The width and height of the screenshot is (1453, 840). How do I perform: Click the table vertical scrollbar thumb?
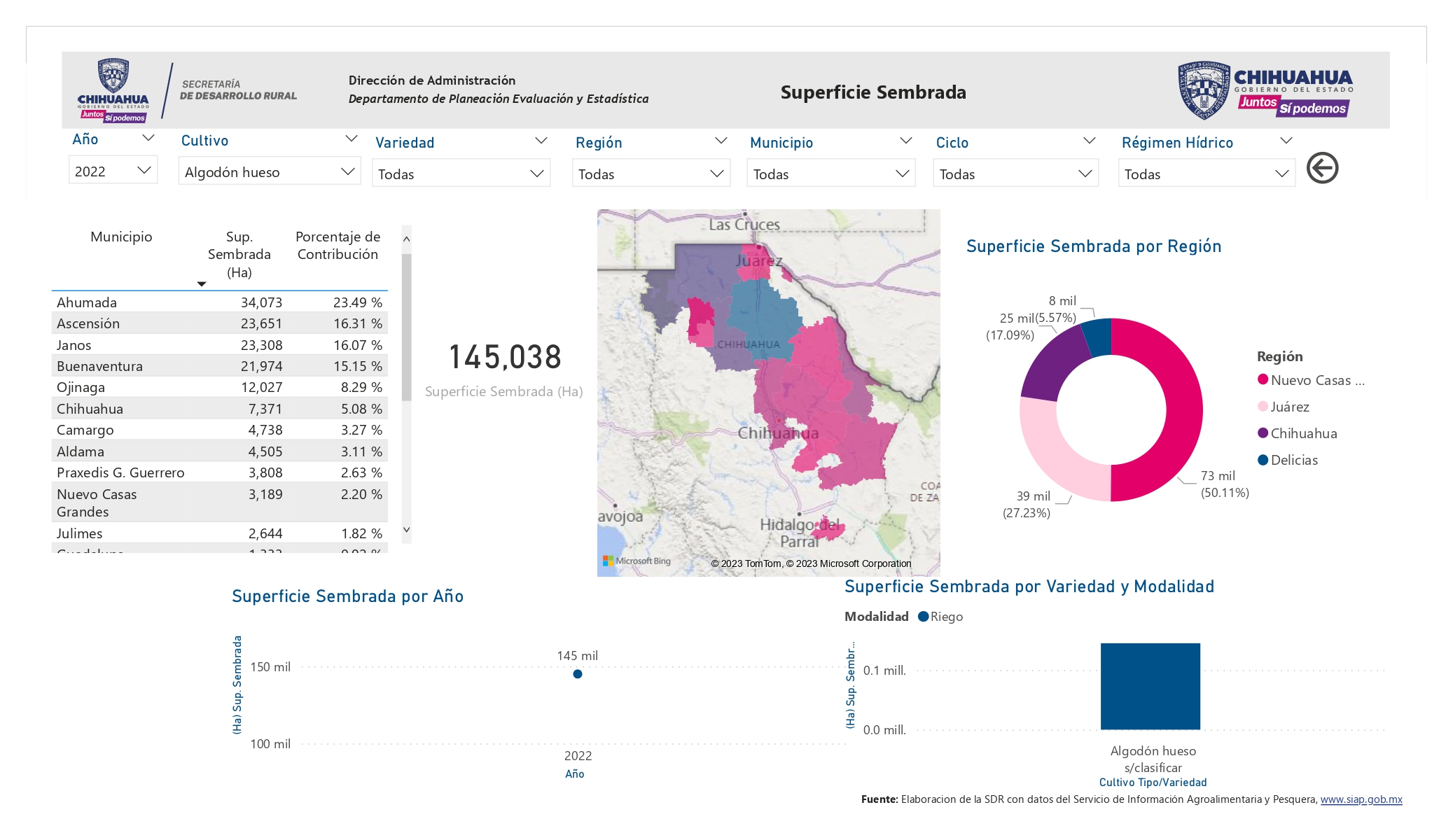pyautogui.click(x=406, y=327)
